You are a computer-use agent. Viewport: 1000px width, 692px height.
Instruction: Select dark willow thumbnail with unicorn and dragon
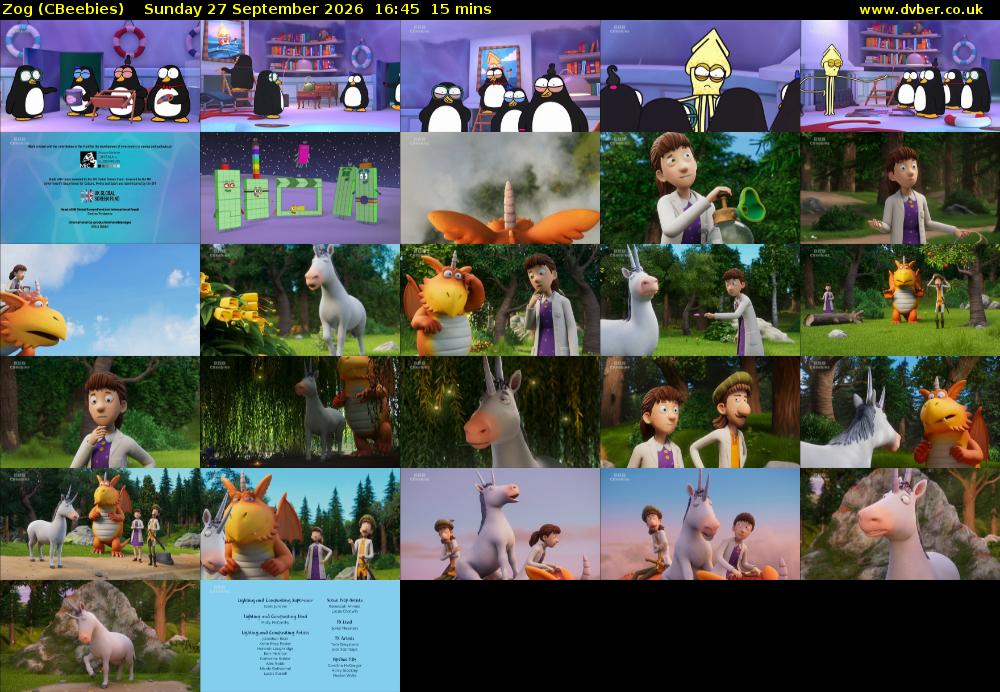click(x=300, y=412)
